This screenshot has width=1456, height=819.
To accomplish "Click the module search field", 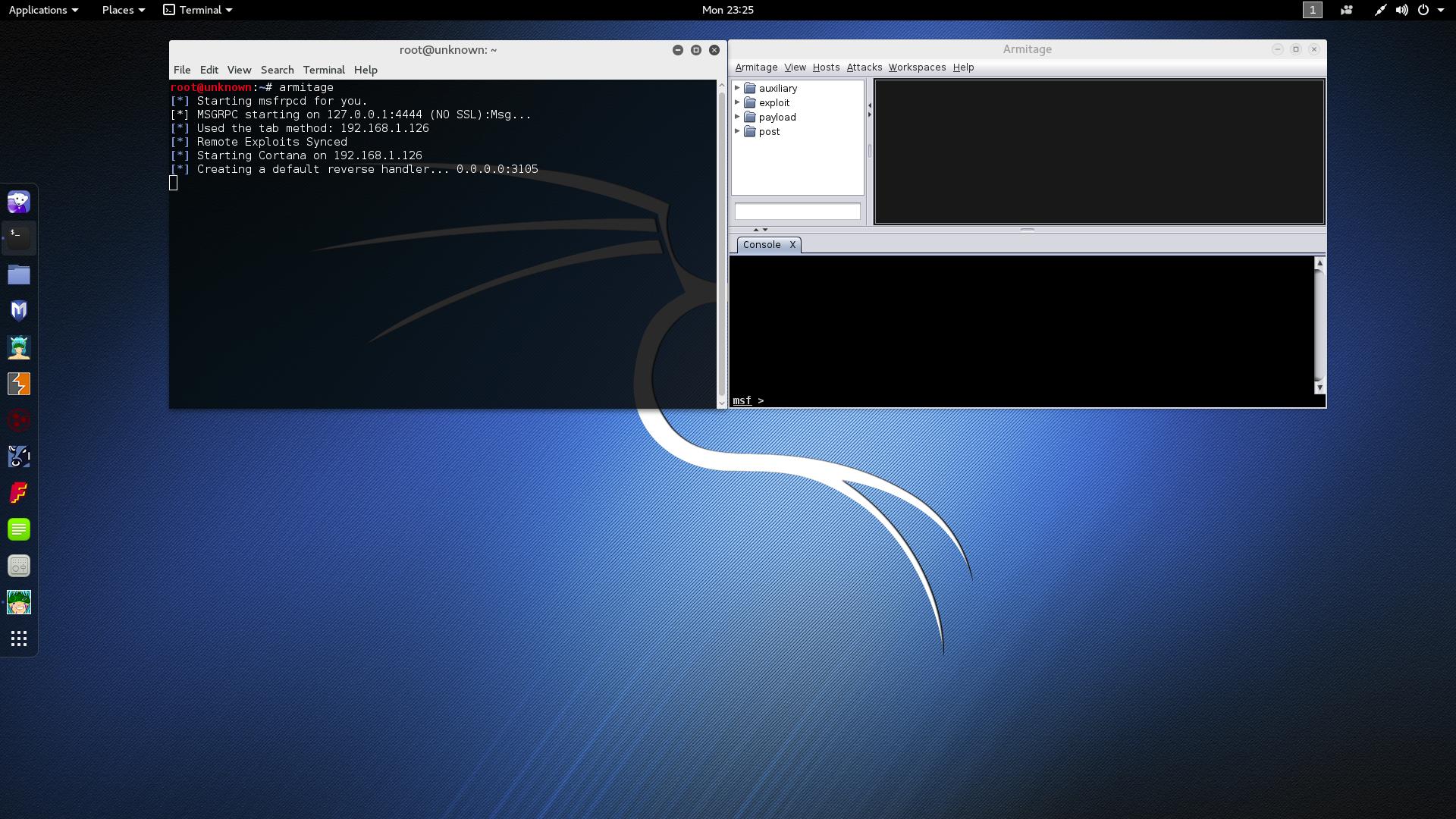I will [x=797, y=212].
